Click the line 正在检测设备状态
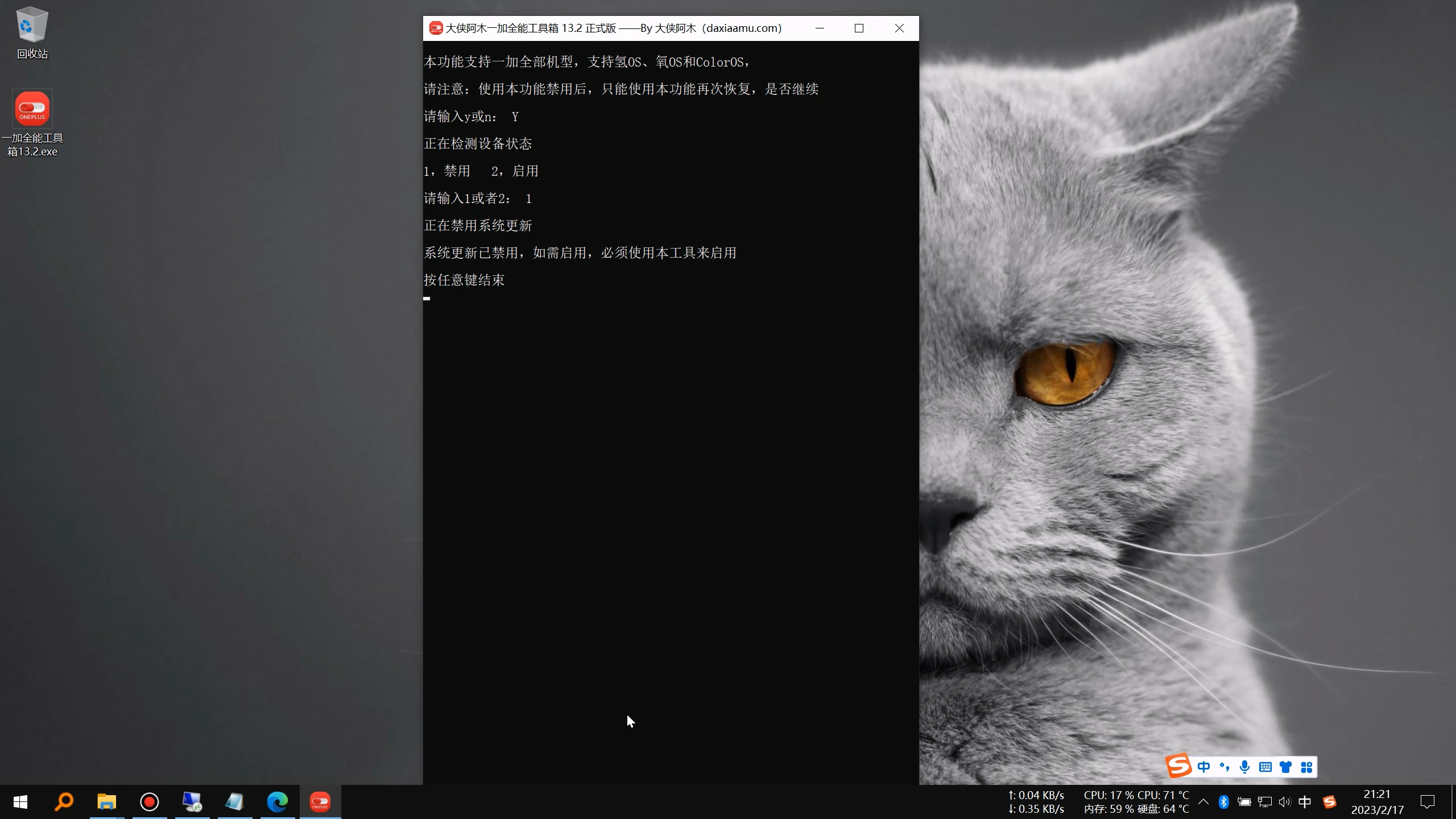1456x819 pixels. coord(478,144)
